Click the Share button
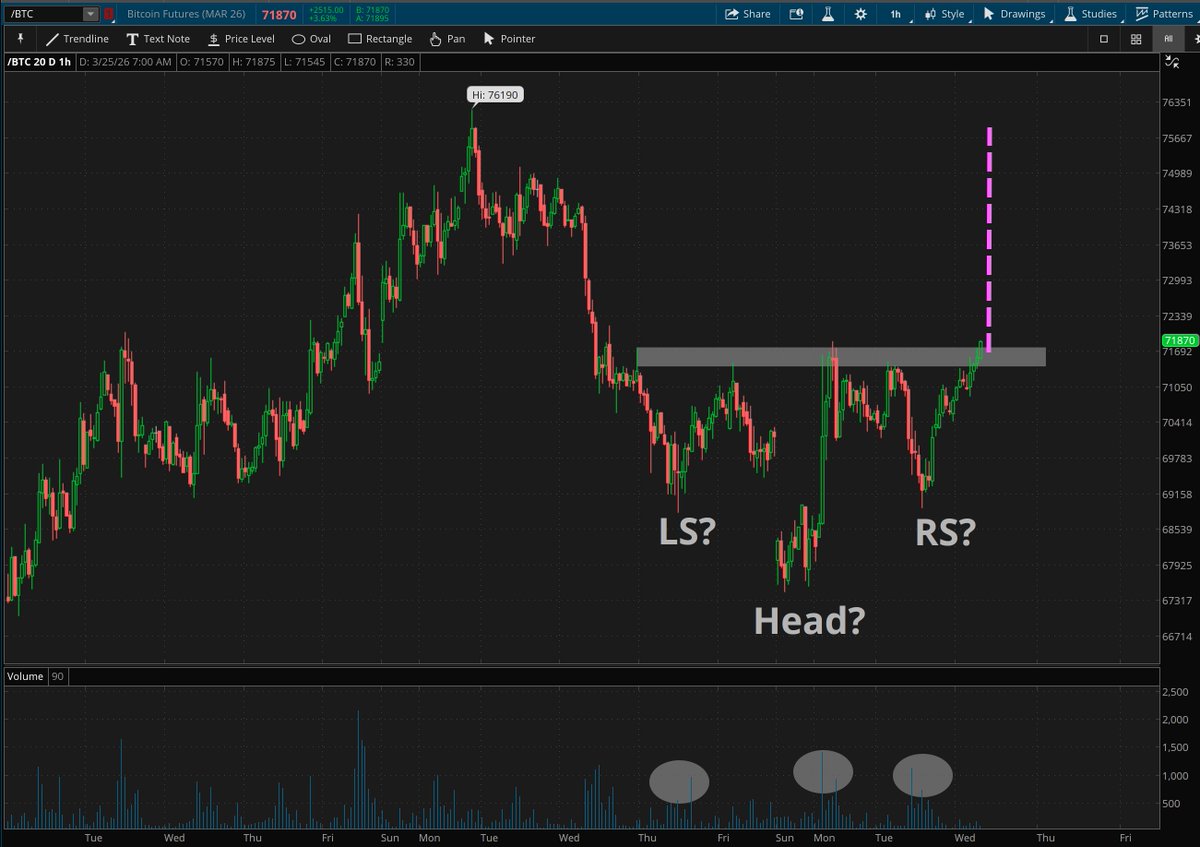 [x=747, y=14]
